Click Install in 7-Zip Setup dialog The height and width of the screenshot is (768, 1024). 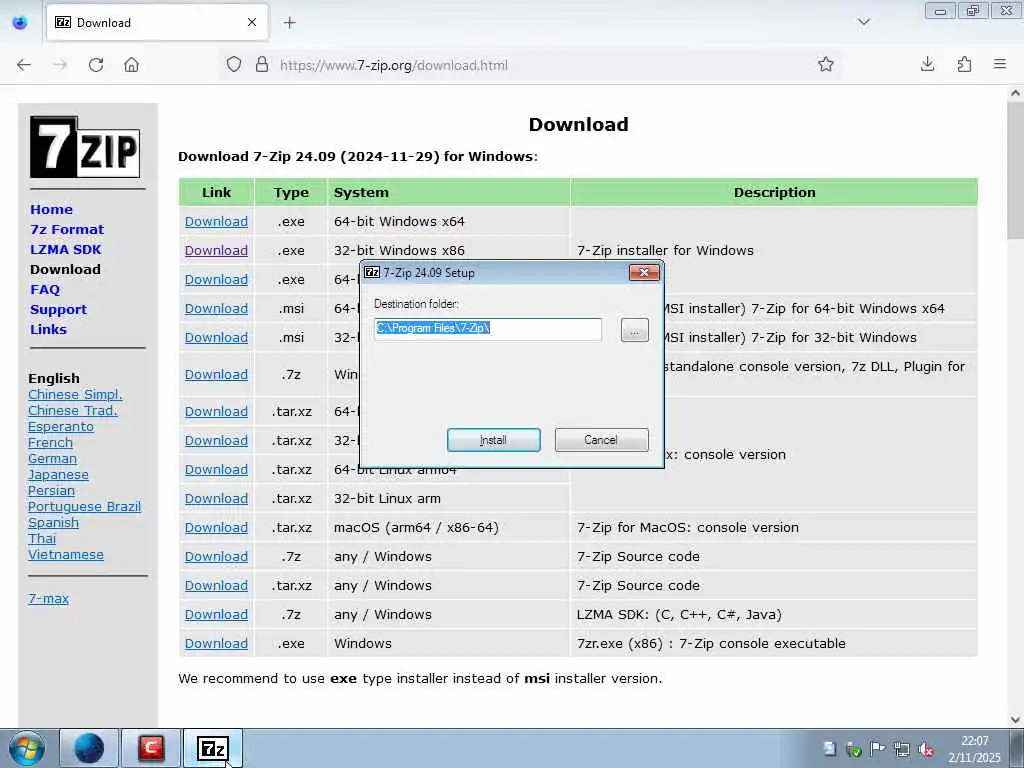tap(494, 440)
